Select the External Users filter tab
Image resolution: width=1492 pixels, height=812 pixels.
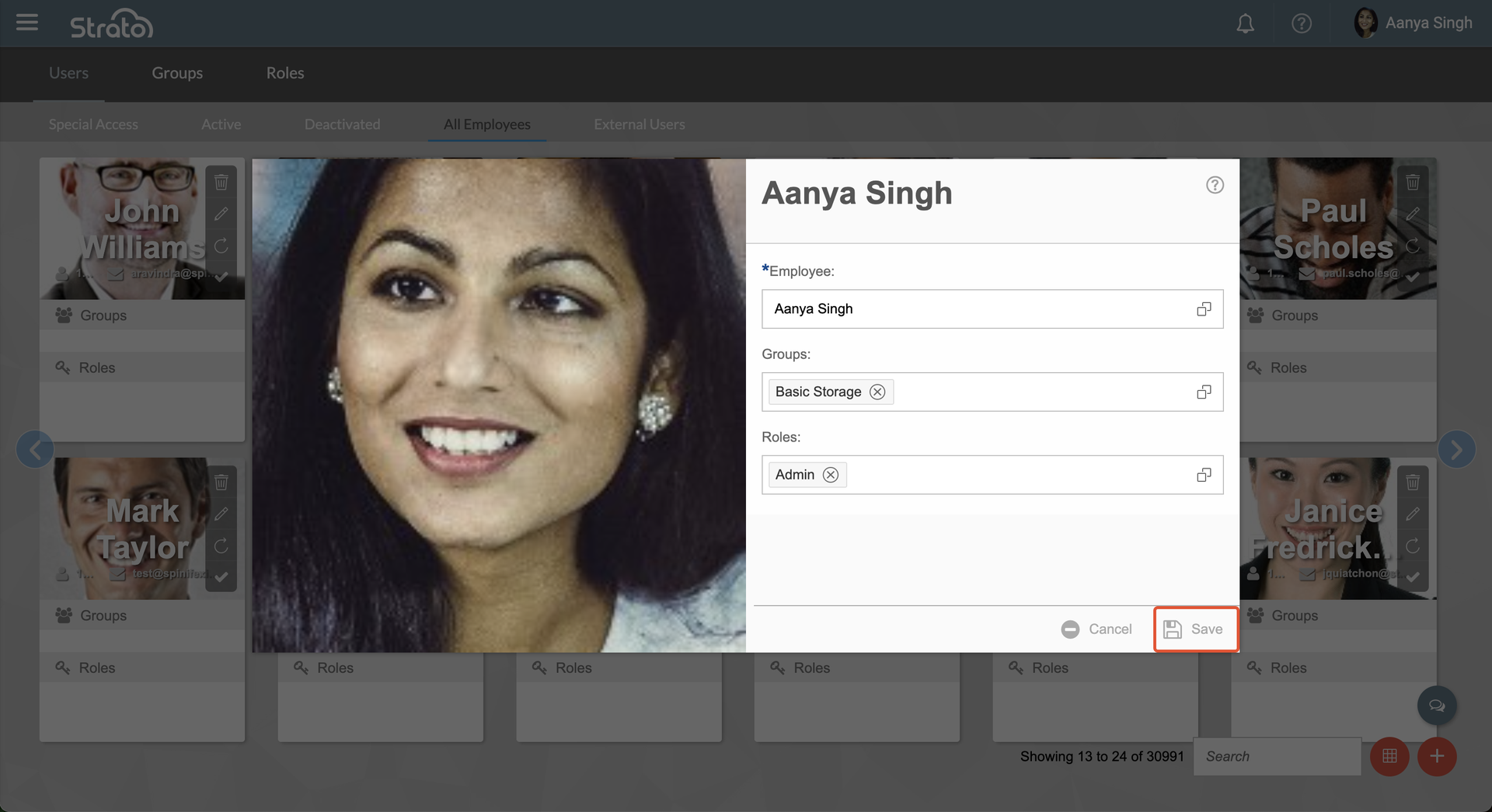639,124
